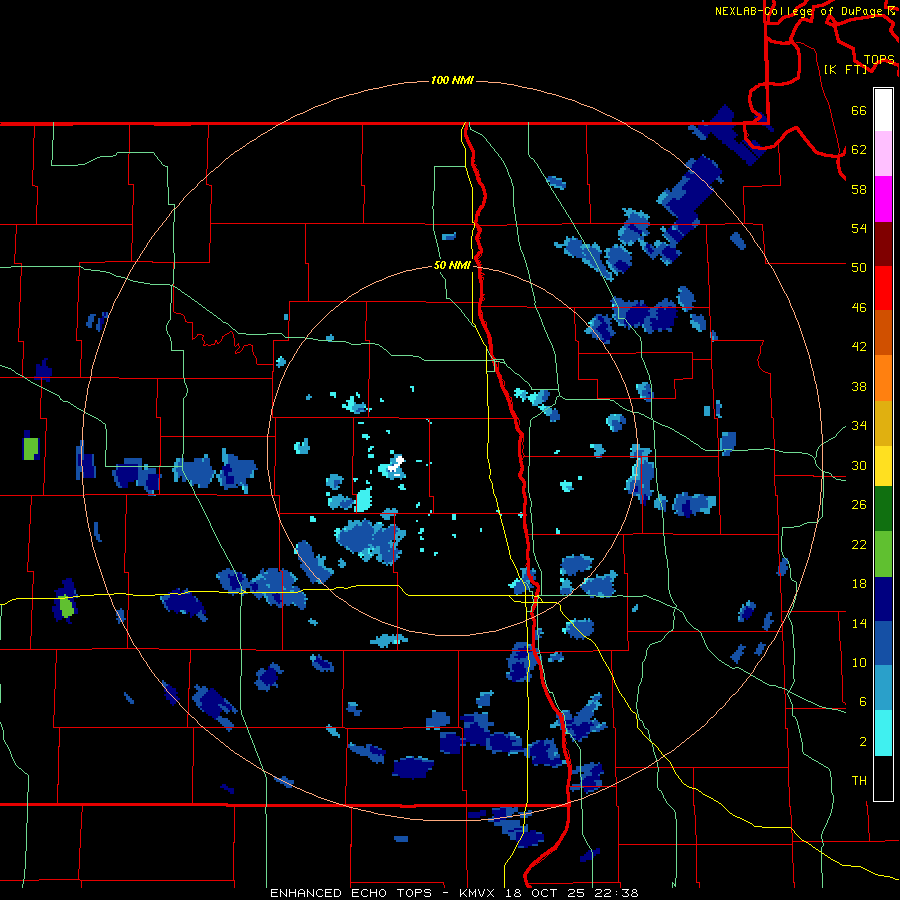The image size is (900, 900).
Task: Click the "34" legend value
Action: pos(859,426)
